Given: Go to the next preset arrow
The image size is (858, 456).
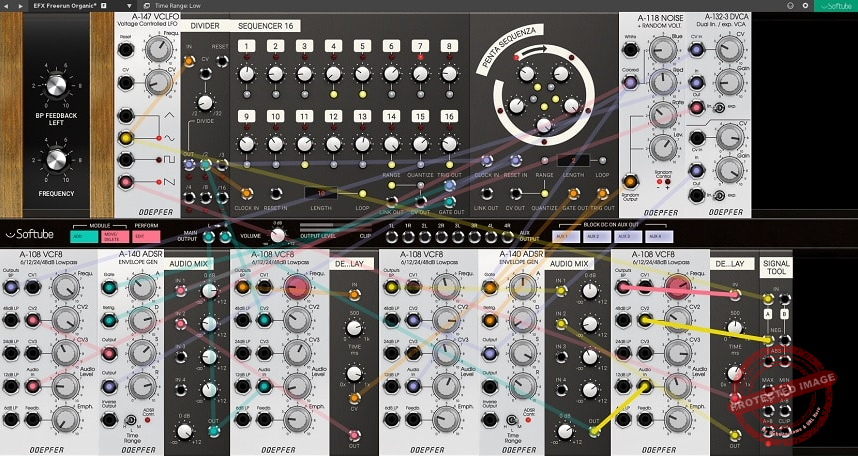Looking at the screenshot, I should pyautogui.click(x=20, y=5).
